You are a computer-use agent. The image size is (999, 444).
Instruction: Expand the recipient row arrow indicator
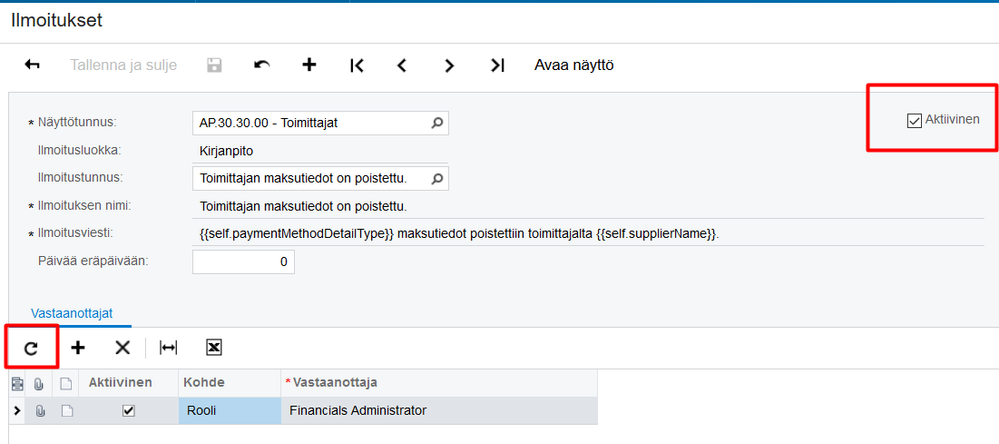(x=17, y=410)
